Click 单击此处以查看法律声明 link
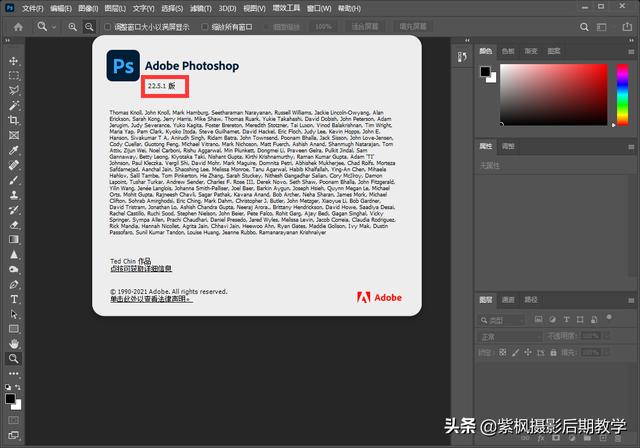 151,299
